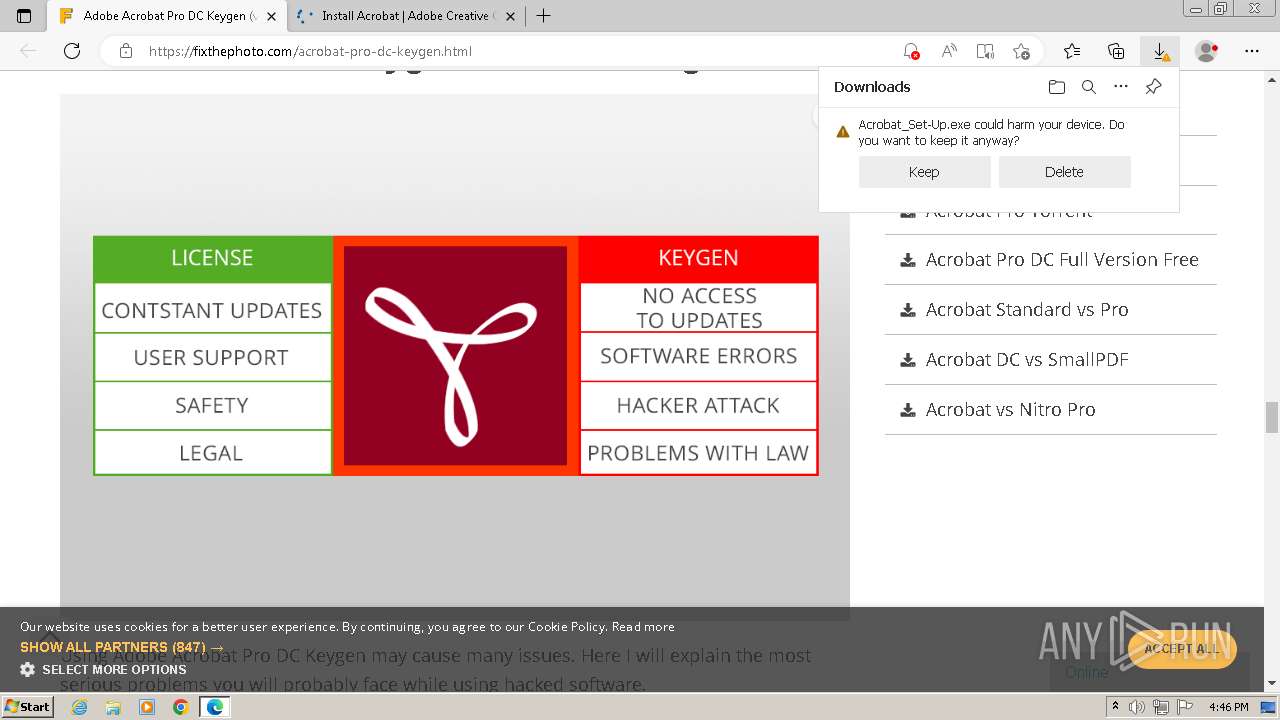
Task: Open Acrobat vs Nitro Pro link
Action: tap(1010, 410)
